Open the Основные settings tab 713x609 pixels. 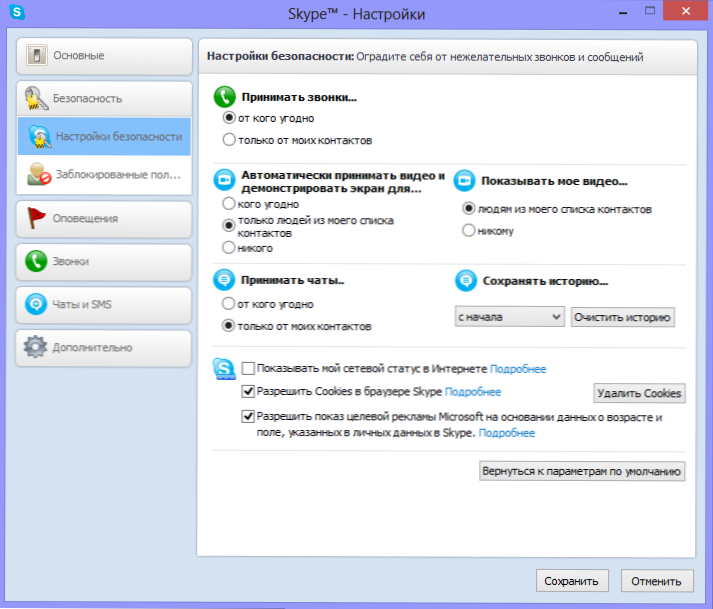(104, 56)
